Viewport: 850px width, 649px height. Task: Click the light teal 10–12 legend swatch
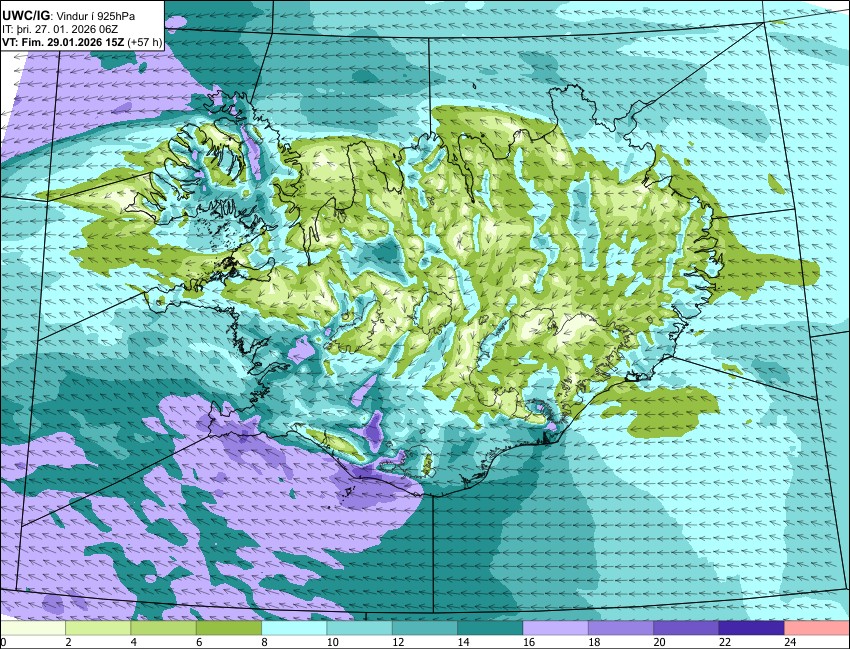click(359, 628)
